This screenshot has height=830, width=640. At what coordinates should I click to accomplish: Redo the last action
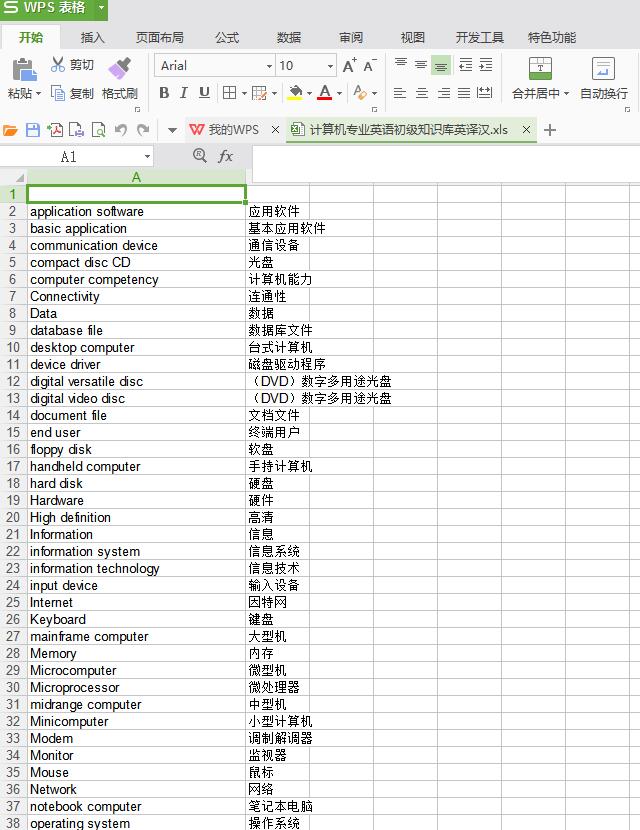[143, 130]
